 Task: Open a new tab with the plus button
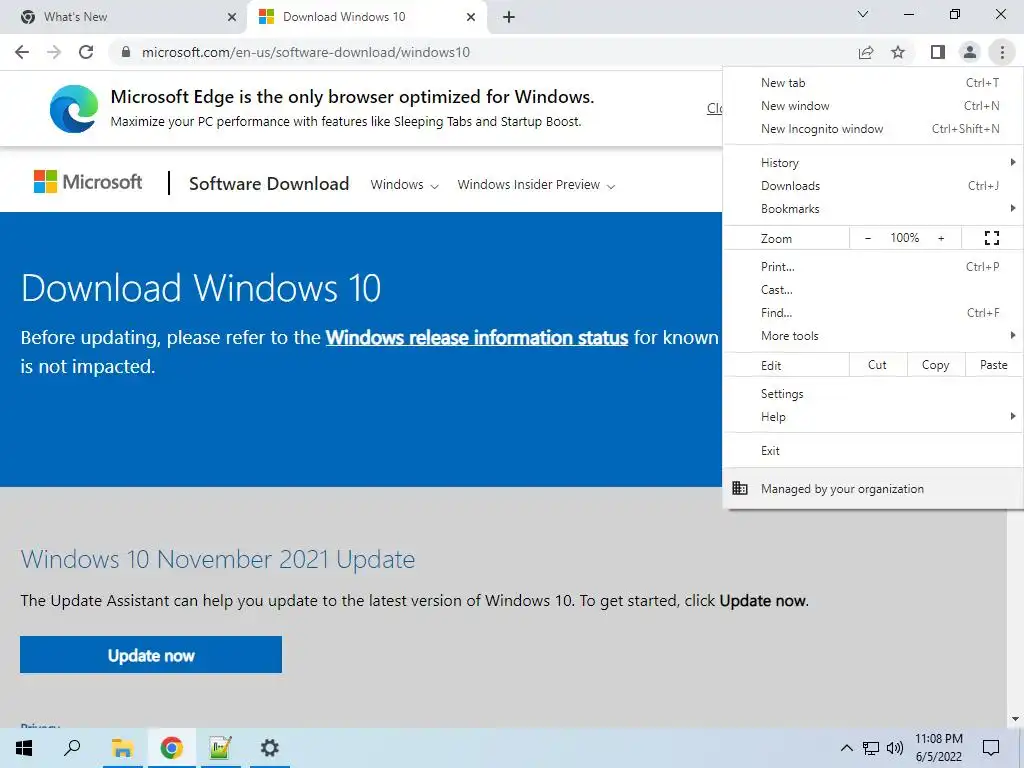509,17
